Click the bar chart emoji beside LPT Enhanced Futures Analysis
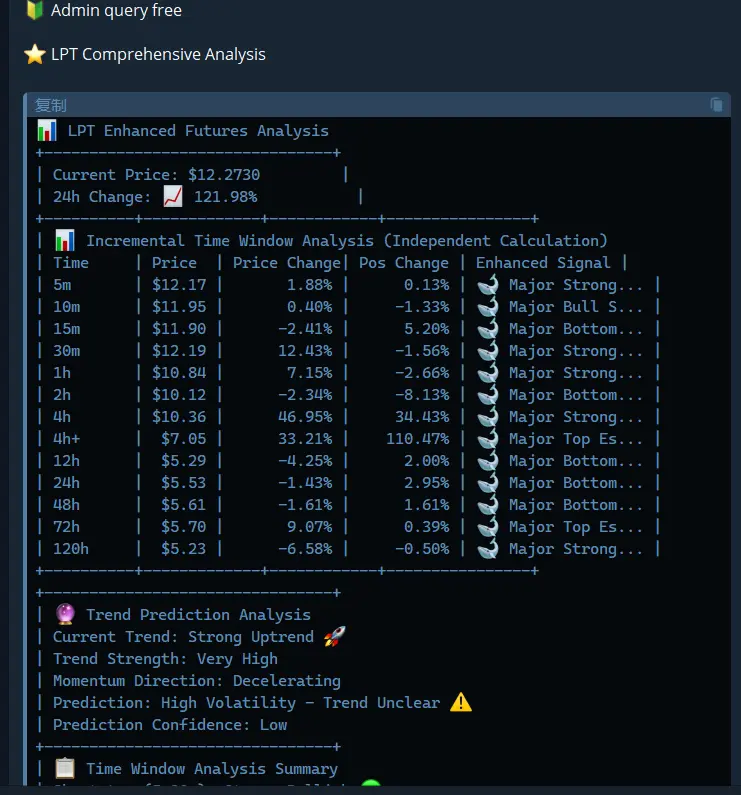 tap(47, 131)
